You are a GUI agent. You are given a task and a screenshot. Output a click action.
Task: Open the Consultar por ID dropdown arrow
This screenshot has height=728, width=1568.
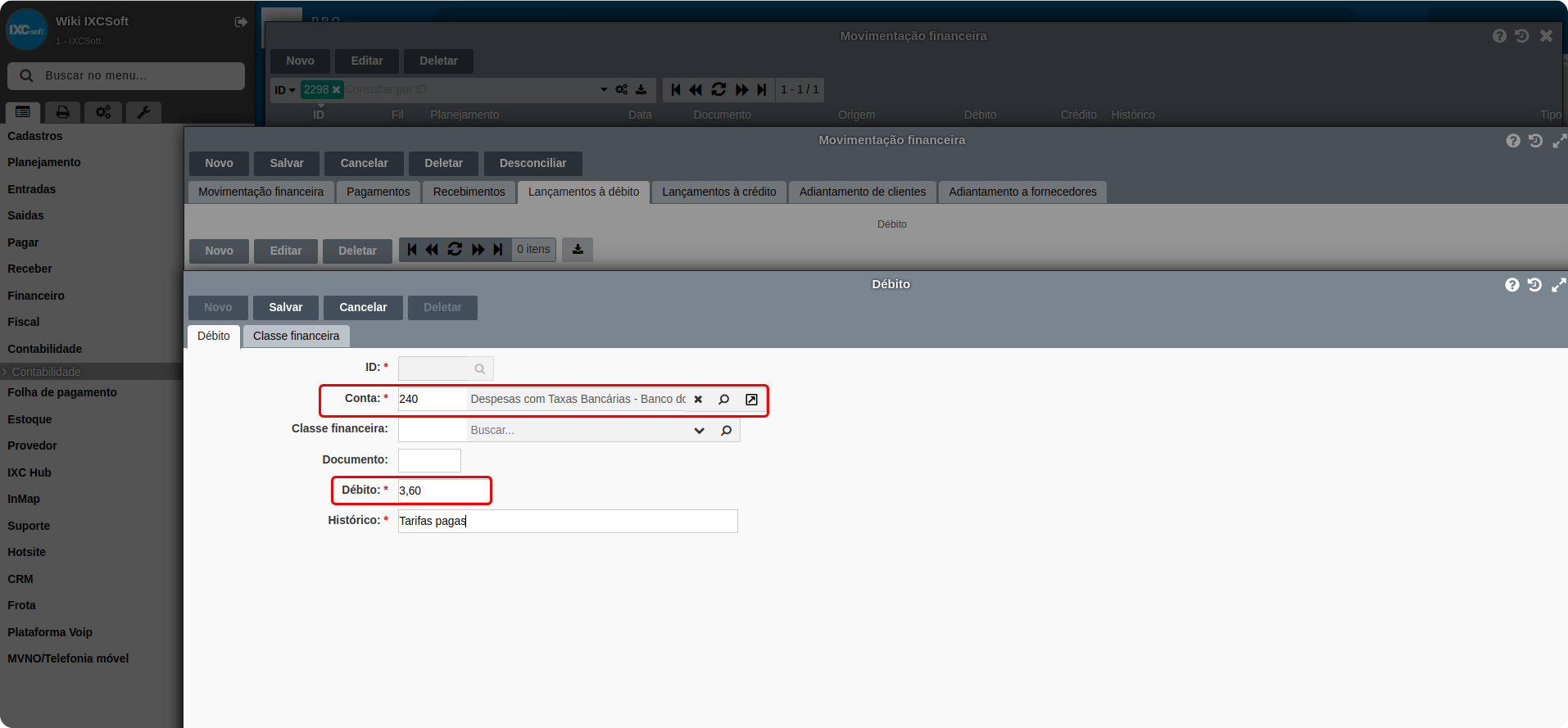point(604,89)
